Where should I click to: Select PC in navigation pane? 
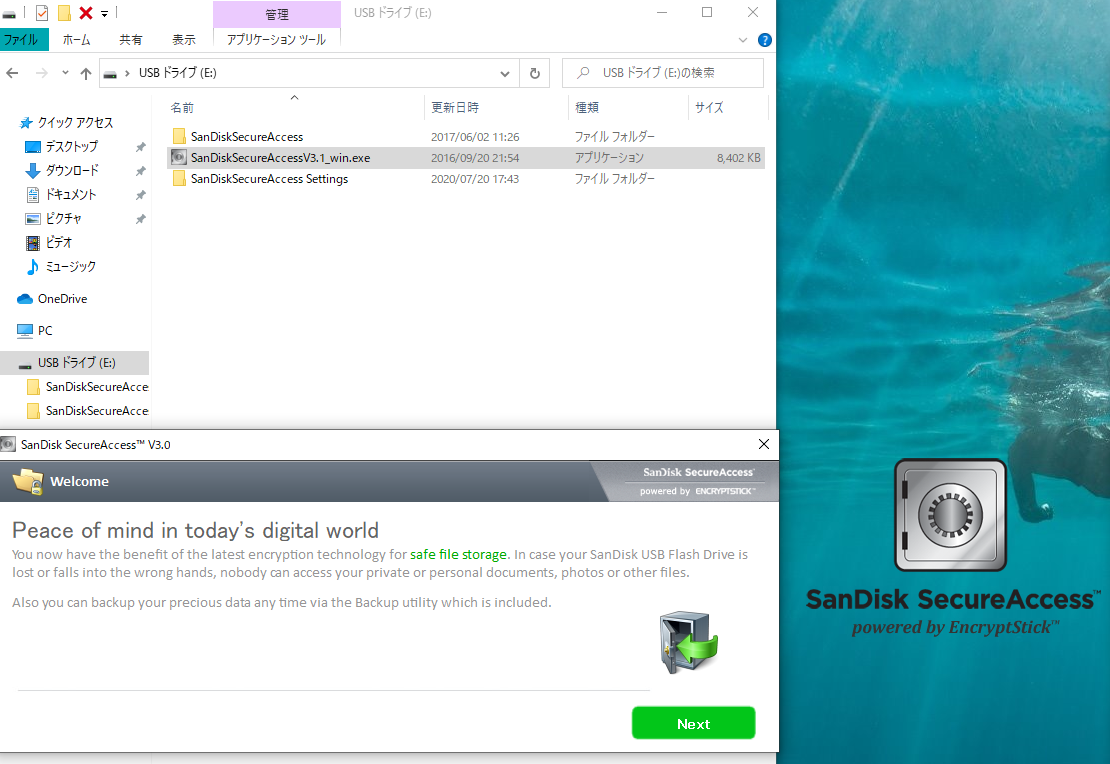point(45,331)
